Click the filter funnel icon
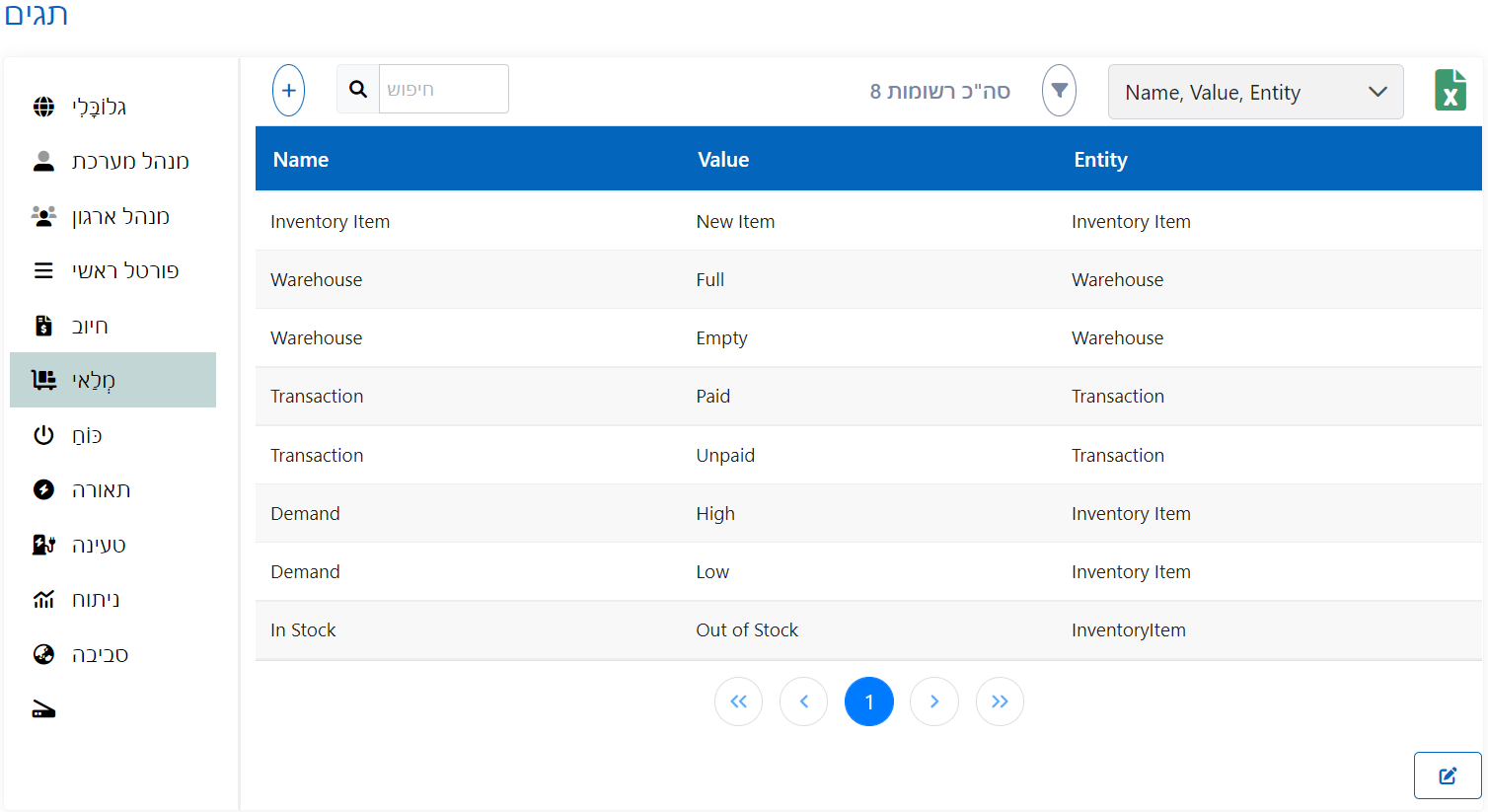1488x812 pixels. coord(1059,91)
